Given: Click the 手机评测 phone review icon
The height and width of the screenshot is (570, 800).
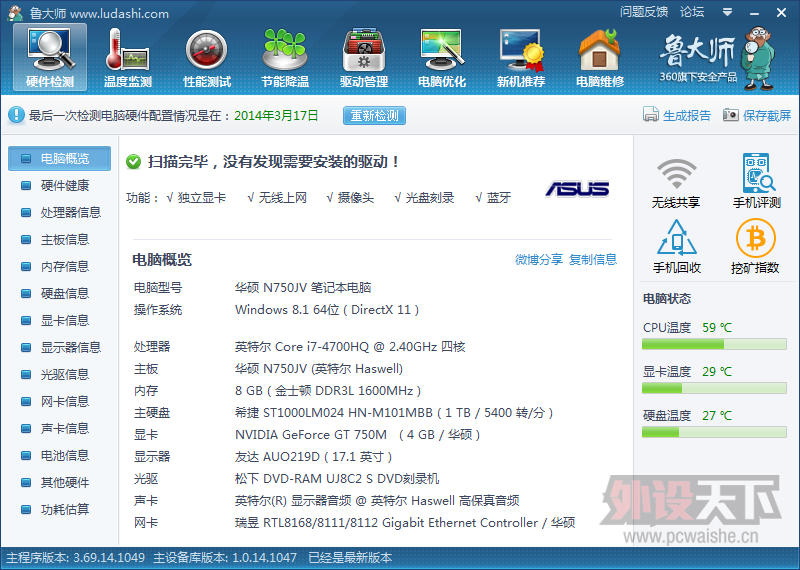Looking at the screenshot, I should tap(758, 172).
